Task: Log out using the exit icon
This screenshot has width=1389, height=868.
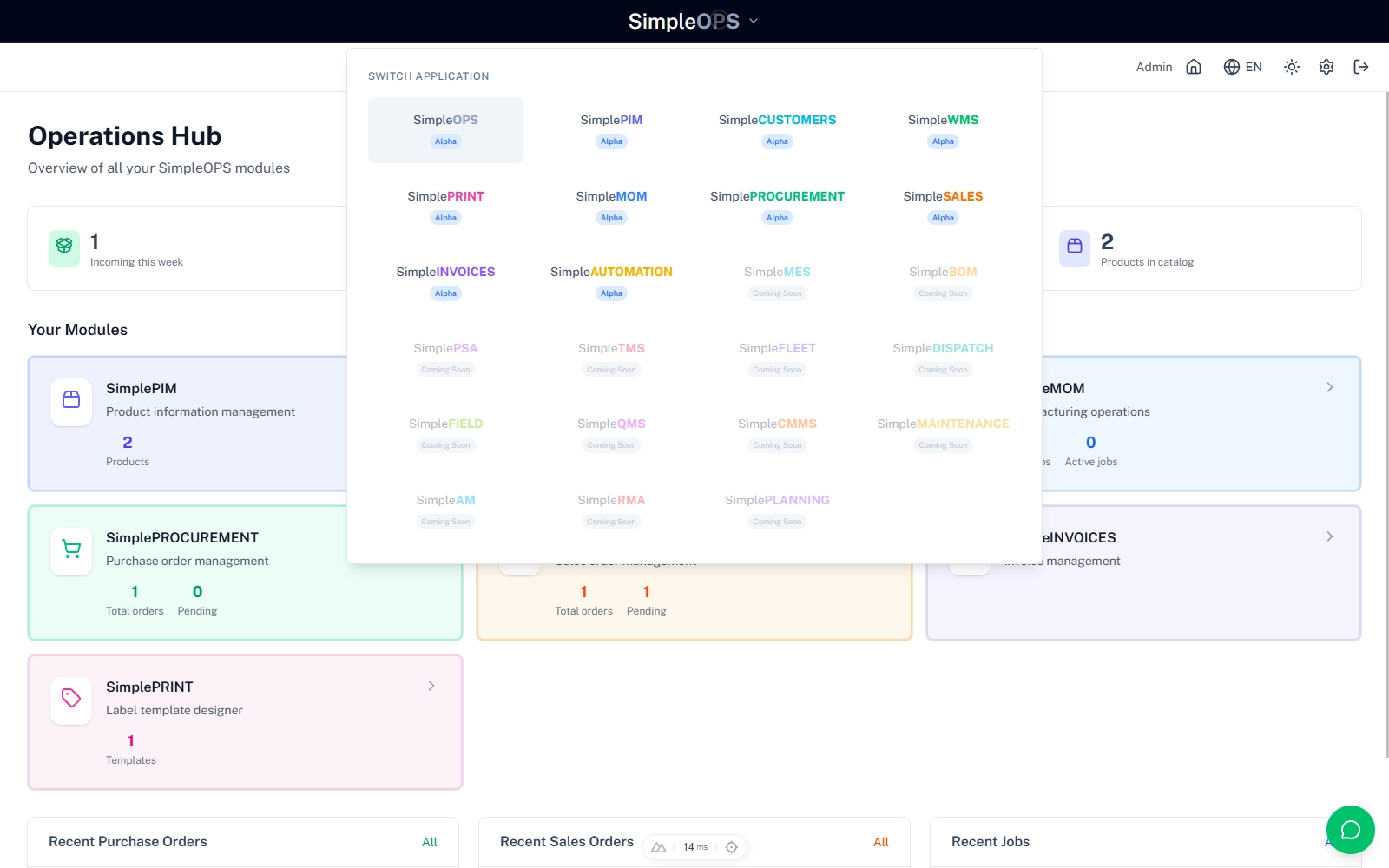Action: [1361, 67]
